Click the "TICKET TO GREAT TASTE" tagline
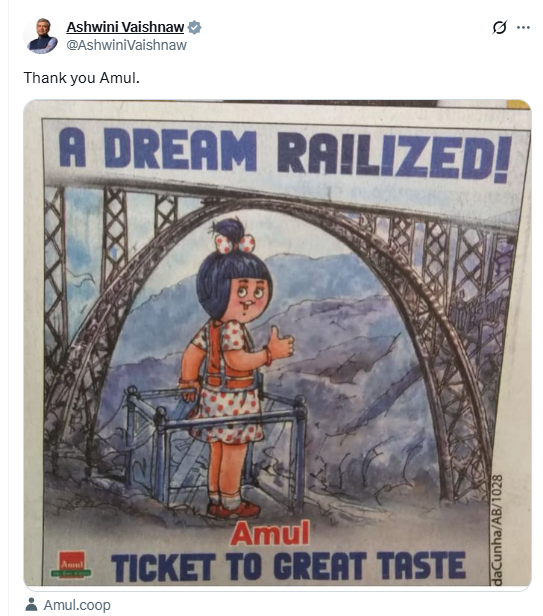This screenshot has height=616, width=543. coord(288,566)
